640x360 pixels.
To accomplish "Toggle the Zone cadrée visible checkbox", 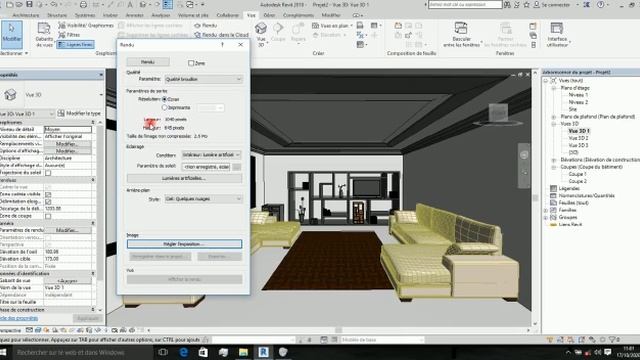I will click(48, 194).
